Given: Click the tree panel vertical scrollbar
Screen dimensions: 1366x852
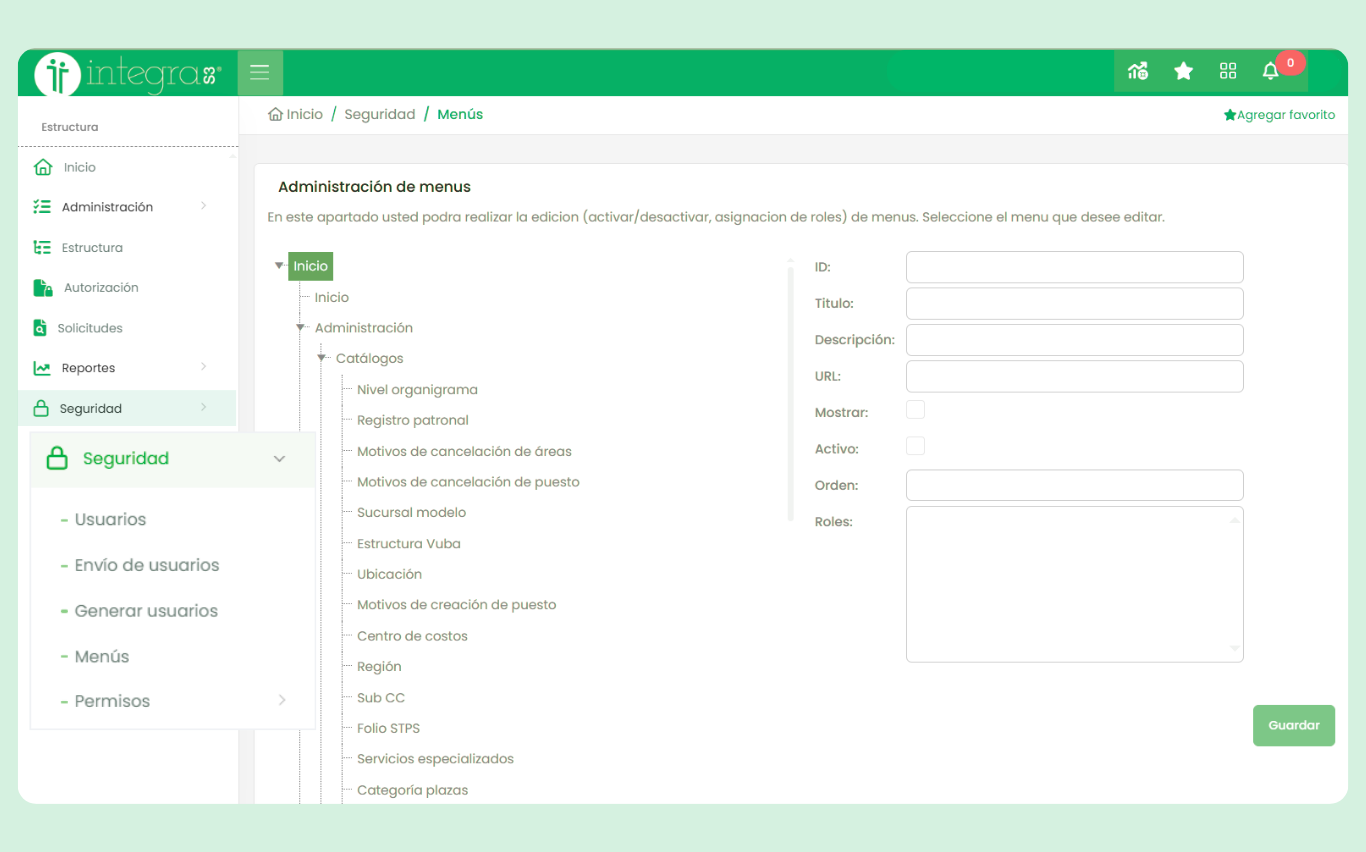Looking at the screenshot, I should coord(790,392).
